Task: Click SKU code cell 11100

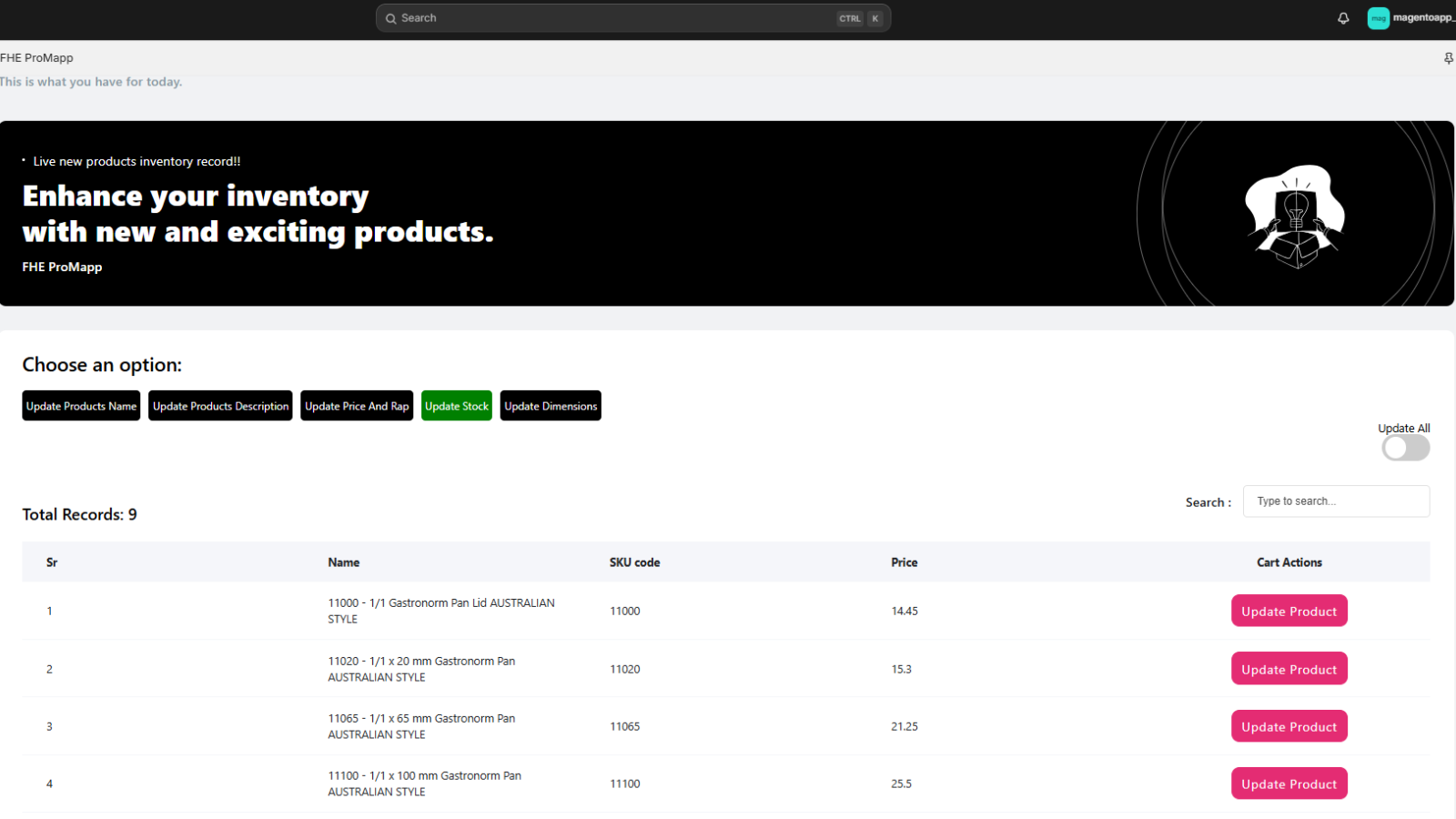Action: (x=625, y=784)
